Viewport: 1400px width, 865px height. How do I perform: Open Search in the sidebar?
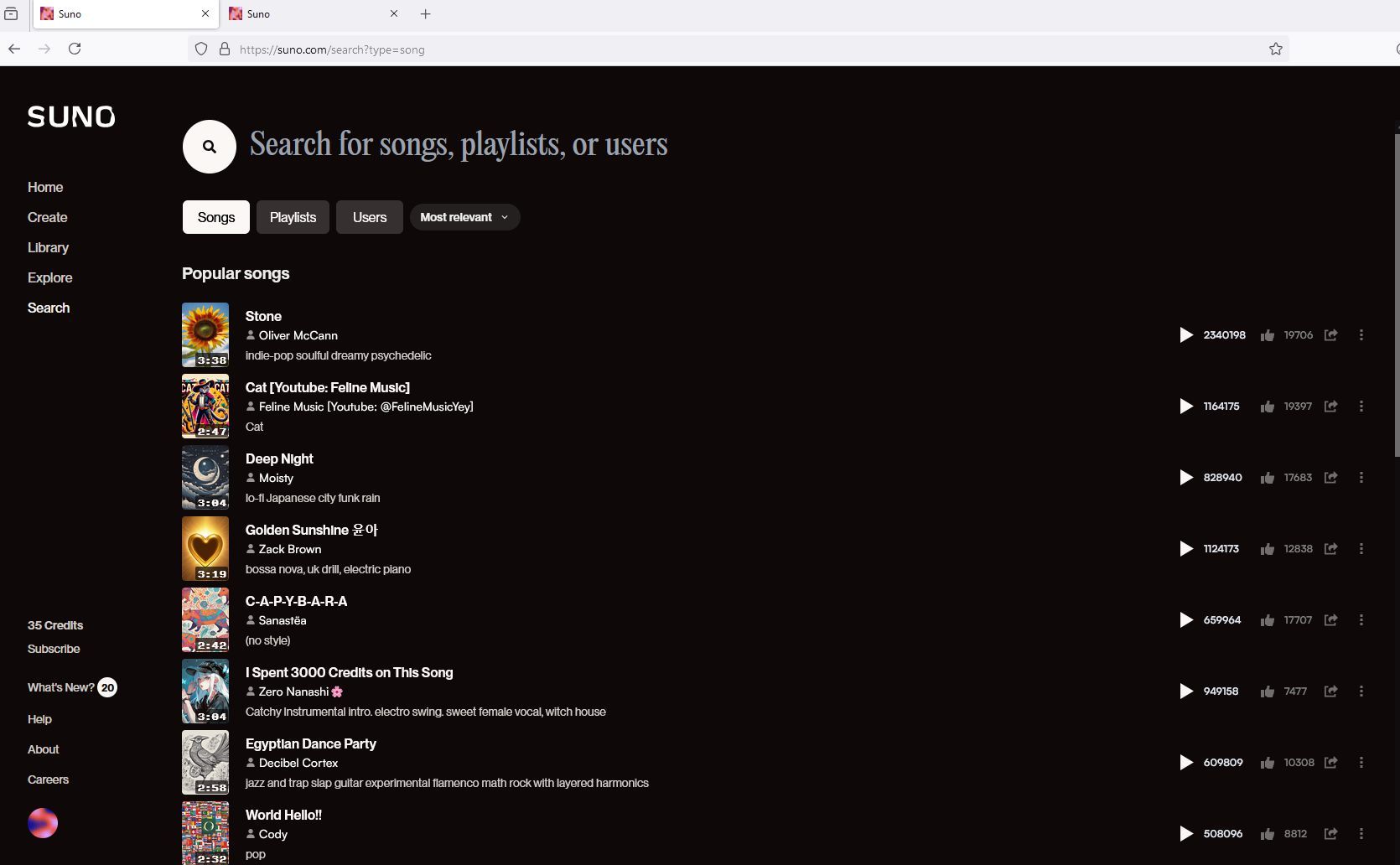pyautogui.click(x=49, y=308)
